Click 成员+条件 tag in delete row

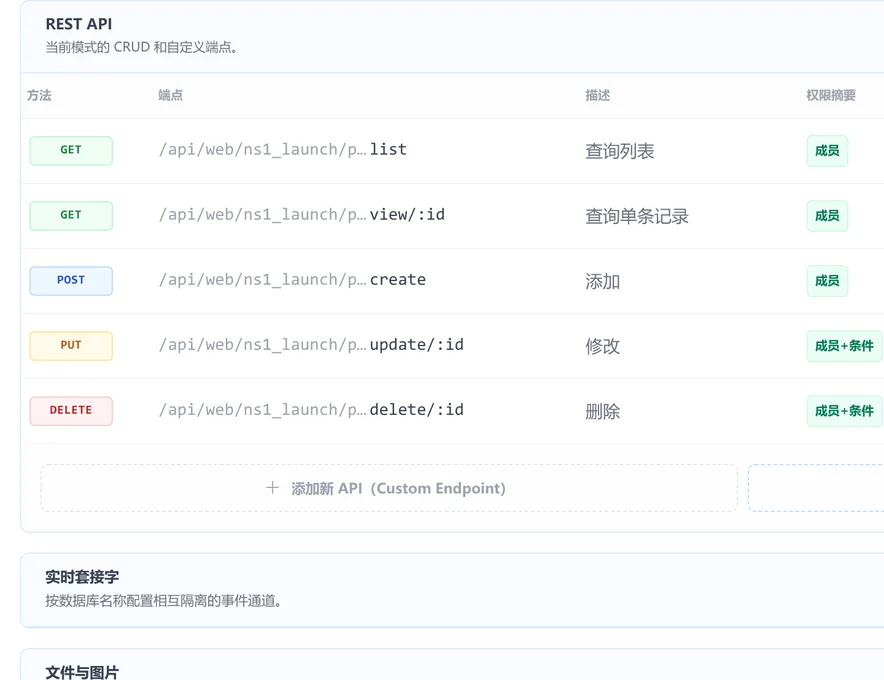click(x=844, y=411)
